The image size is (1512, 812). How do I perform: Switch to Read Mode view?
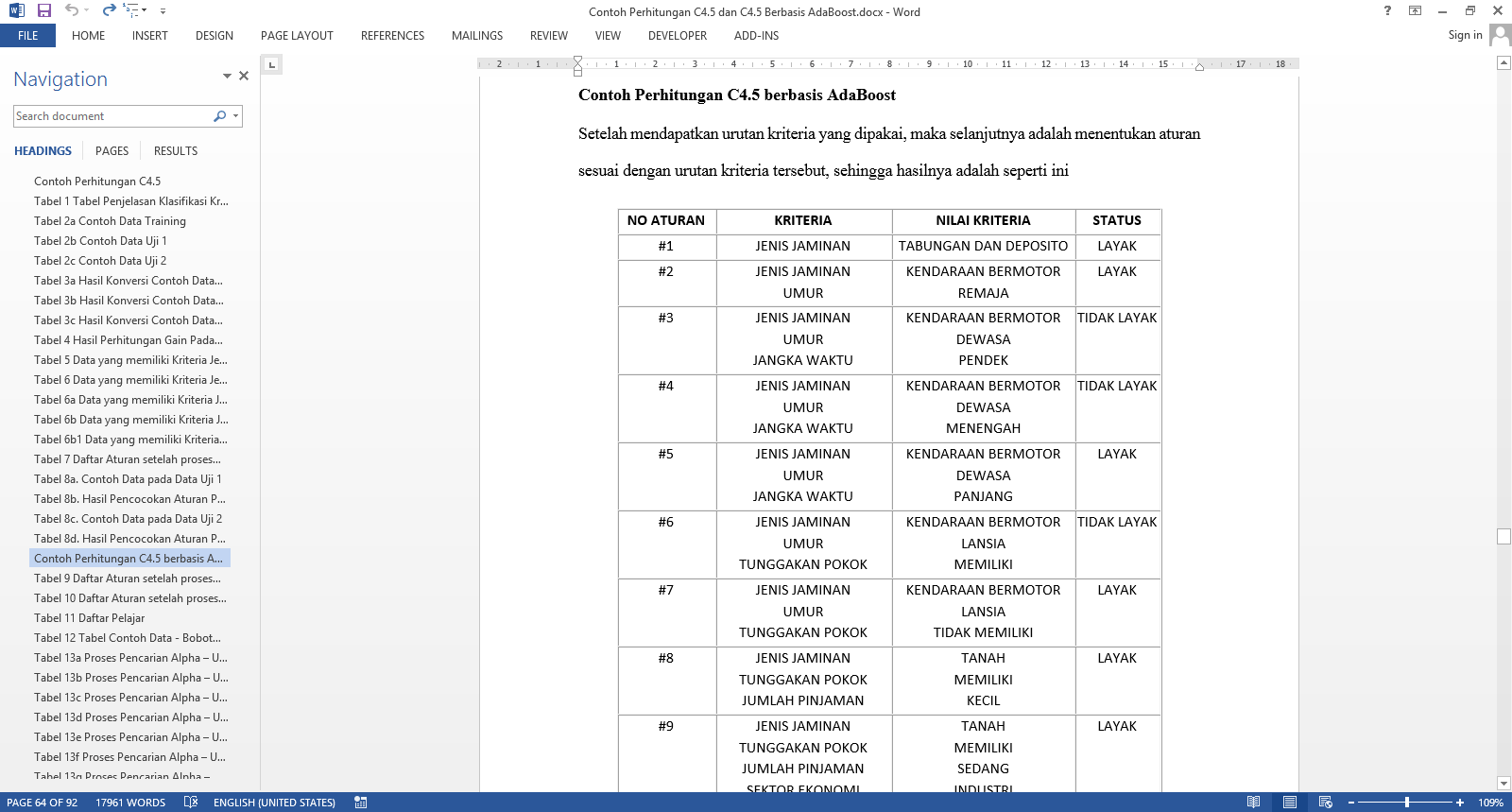[x=1253, y=802]
